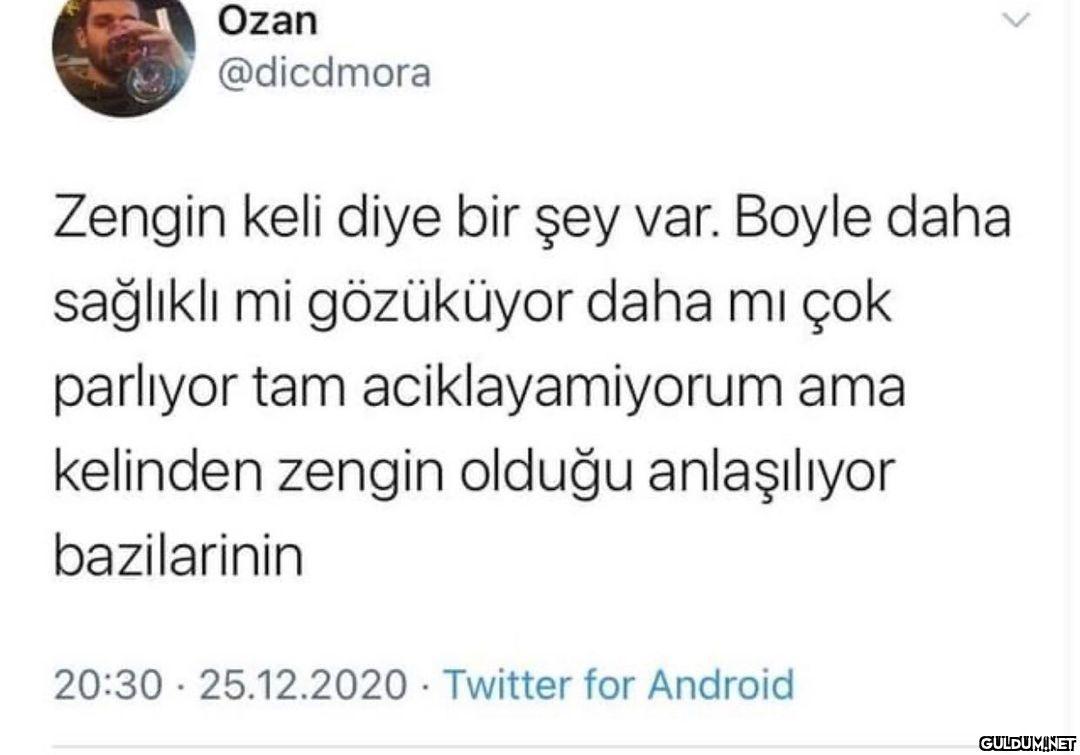The width and height of the screenshot is (1080, 755).
Task: Open the Twitter for Android source link
Action: [x=619, y=684]
